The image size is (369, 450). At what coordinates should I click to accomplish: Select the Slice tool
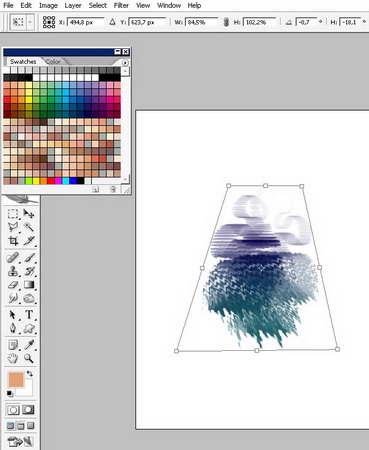coord(29,241)
